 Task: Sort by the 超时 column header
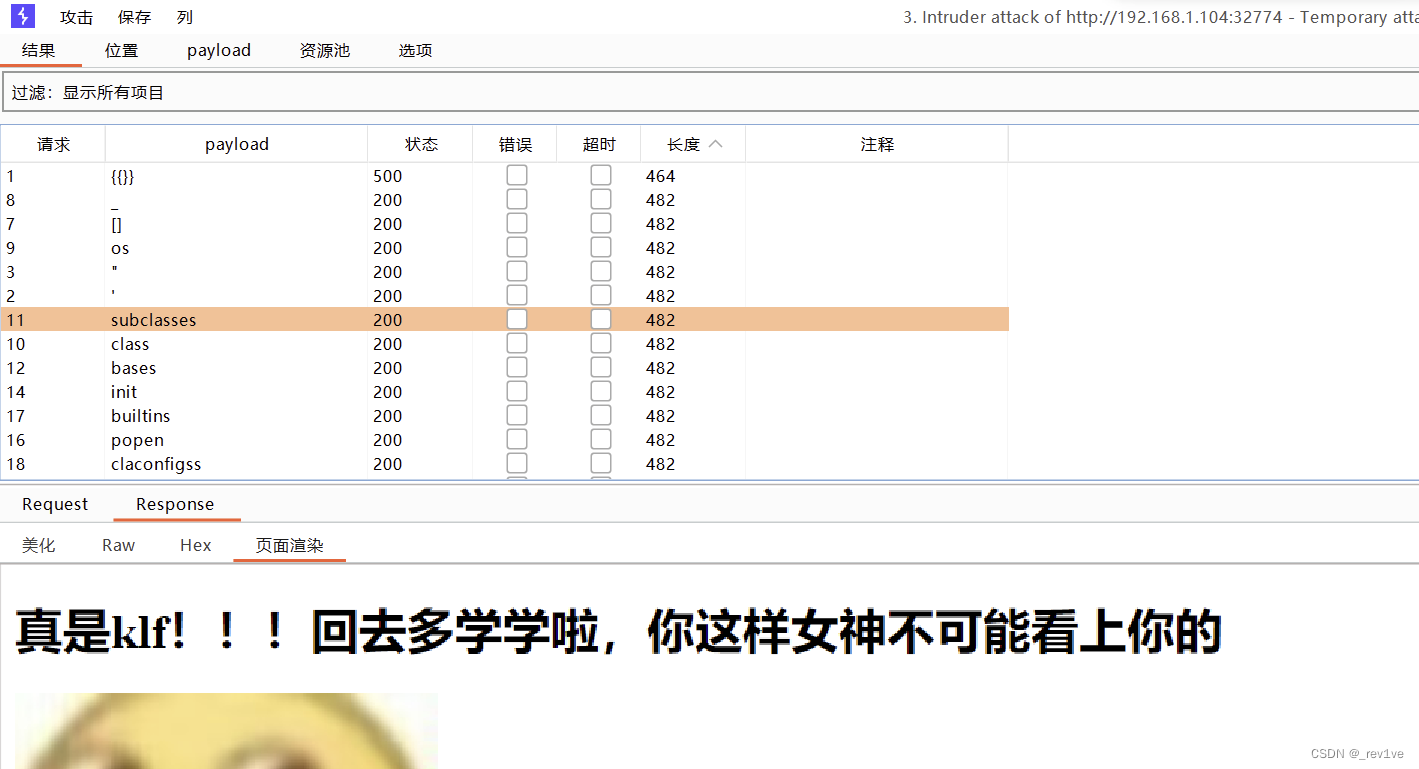[x=599, y=144]
